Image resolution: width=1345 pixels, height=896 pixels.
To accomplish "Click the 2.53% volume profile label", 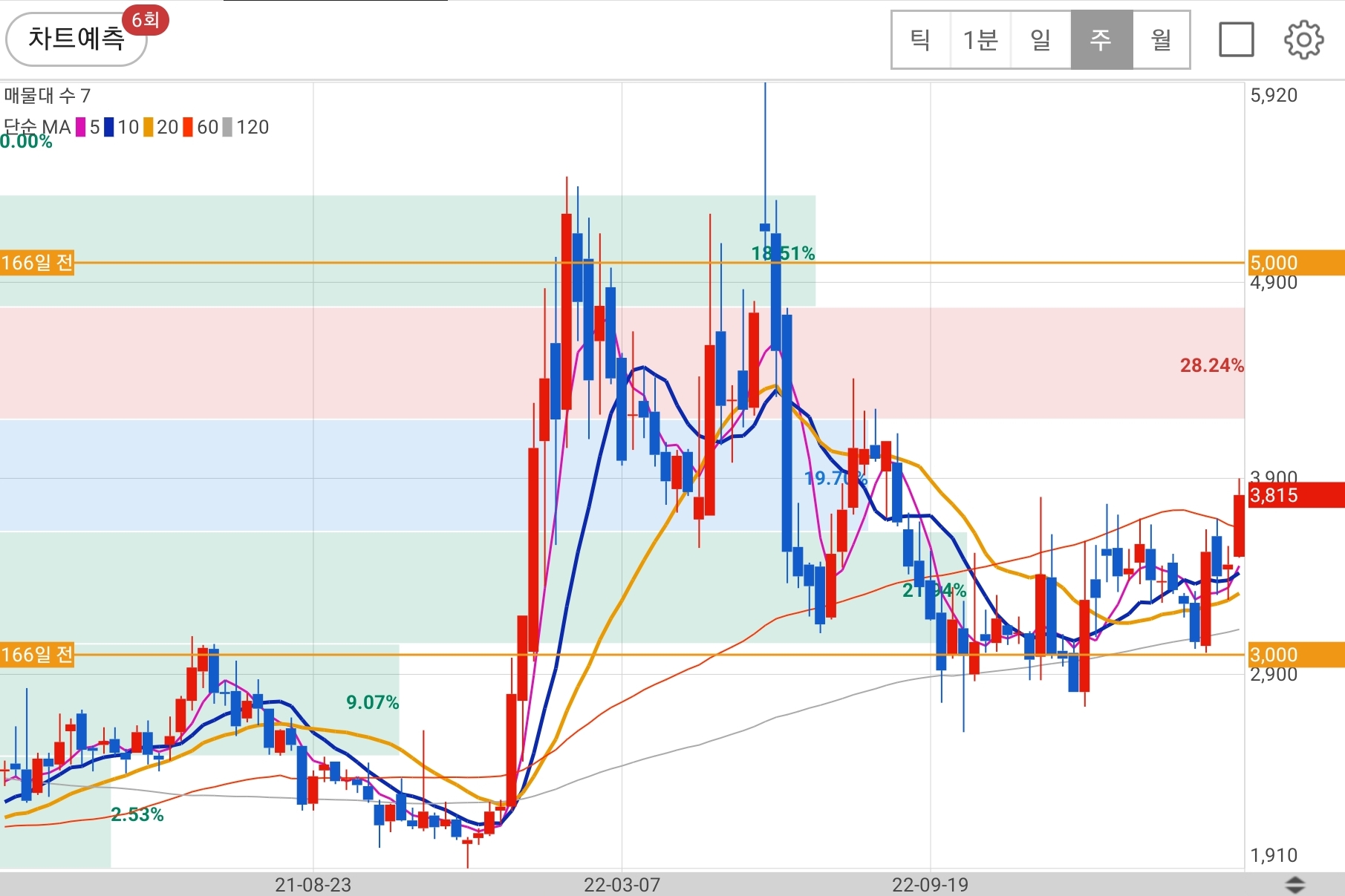I will [137, 814].
